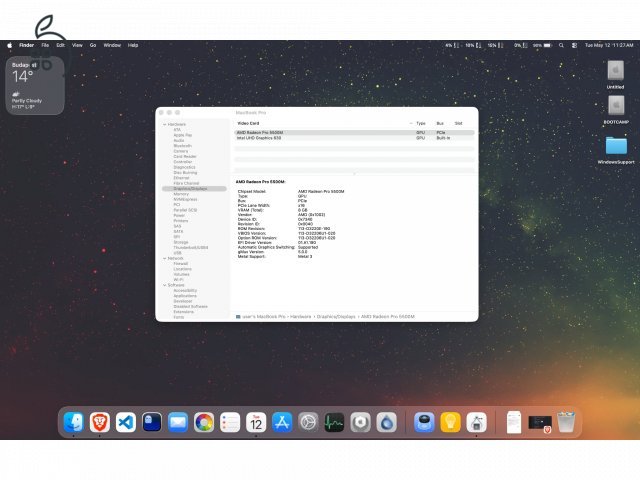Viewport: 640px width, 480px height.
Task: Select Firewall in the sidebar
Action: (x=180, y=264)
